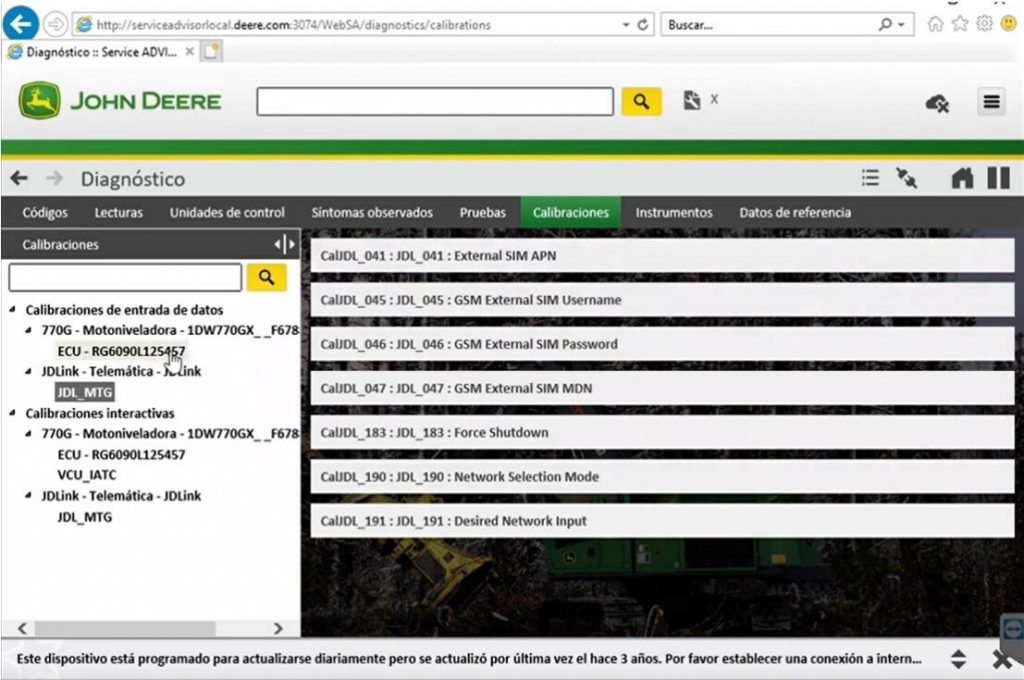Open the list view icon on the Diagnóstico toolbar
This screenshot has height=680, width=1024.
869,177
